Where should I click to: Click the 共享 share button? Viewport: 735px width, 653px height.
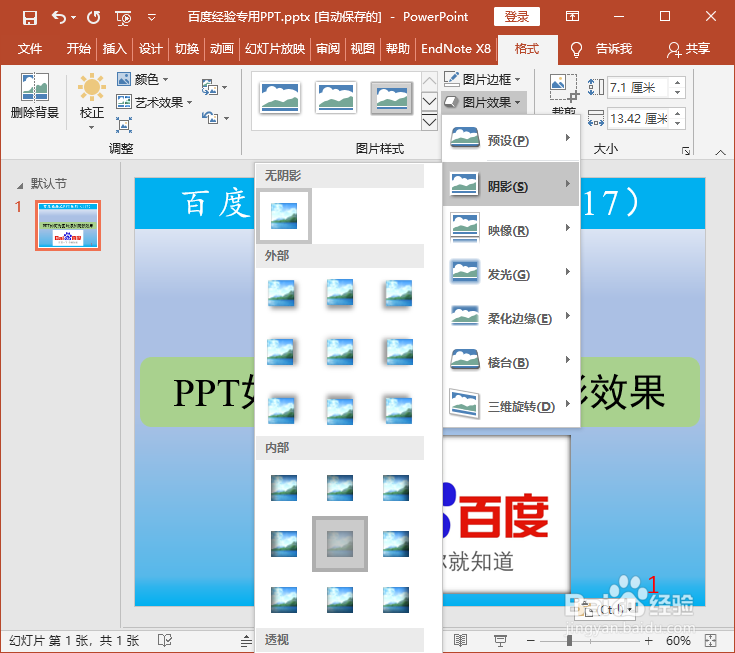click(689, 48)
